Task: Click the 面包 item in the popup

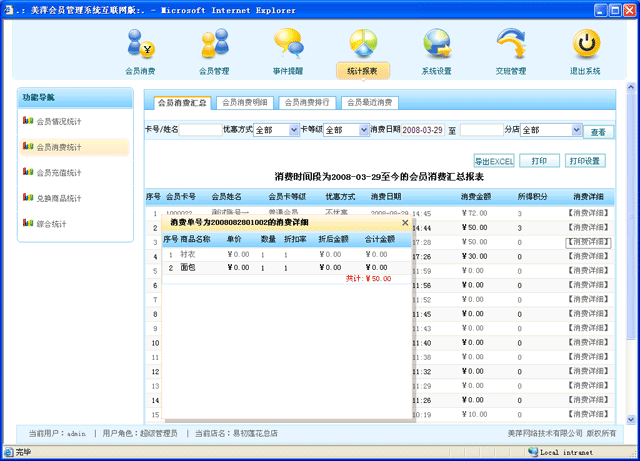Action: 188,267
